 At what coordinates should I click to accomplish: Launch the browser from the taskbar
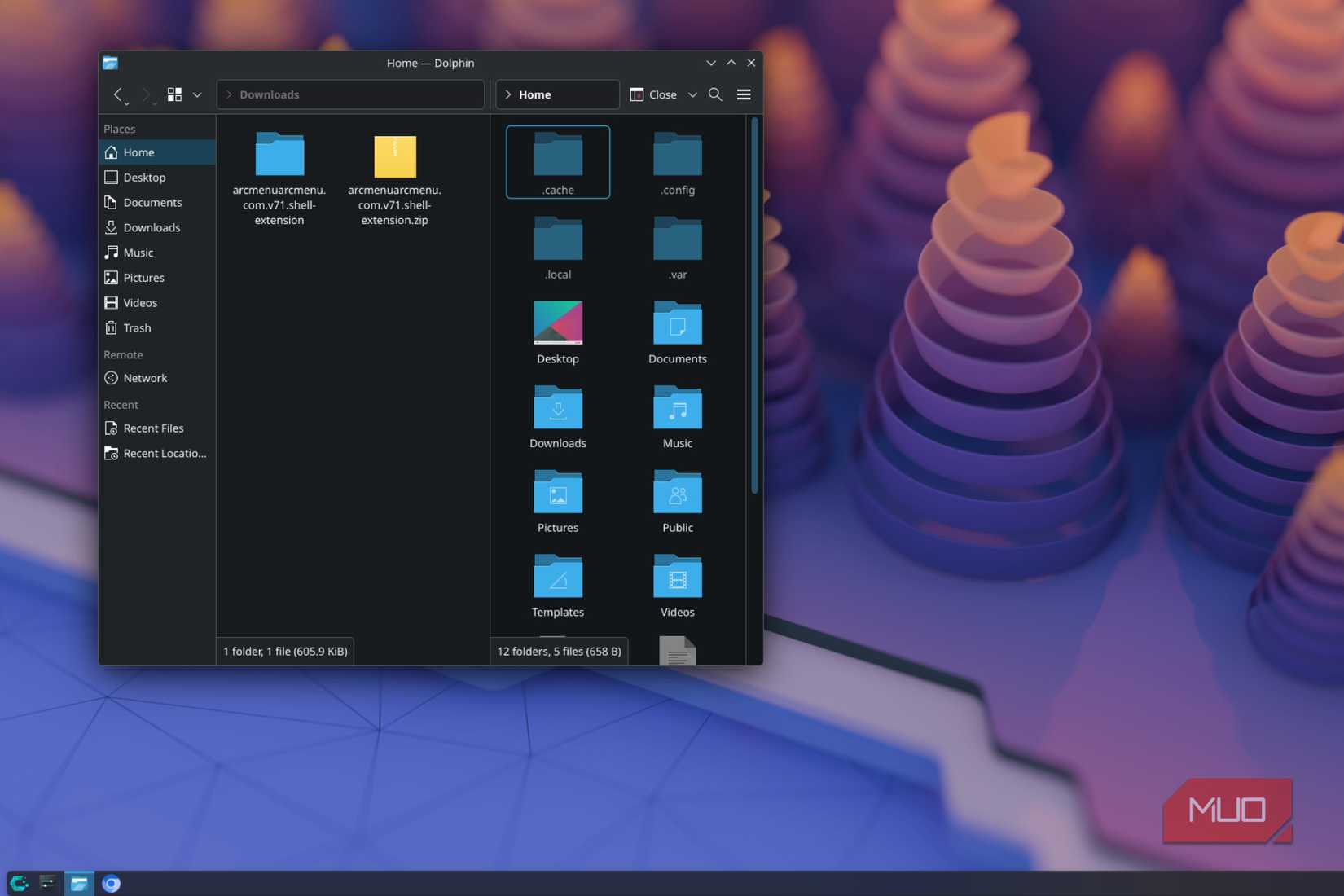111,883
